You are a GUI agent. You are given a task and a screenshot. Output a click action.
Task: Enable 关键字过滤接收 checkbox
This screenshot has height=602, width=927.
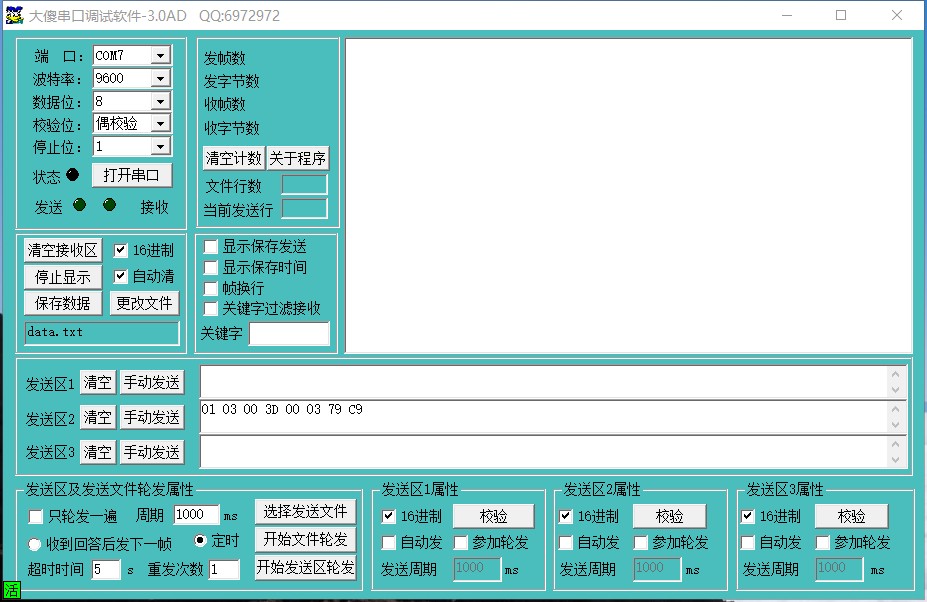210,308
